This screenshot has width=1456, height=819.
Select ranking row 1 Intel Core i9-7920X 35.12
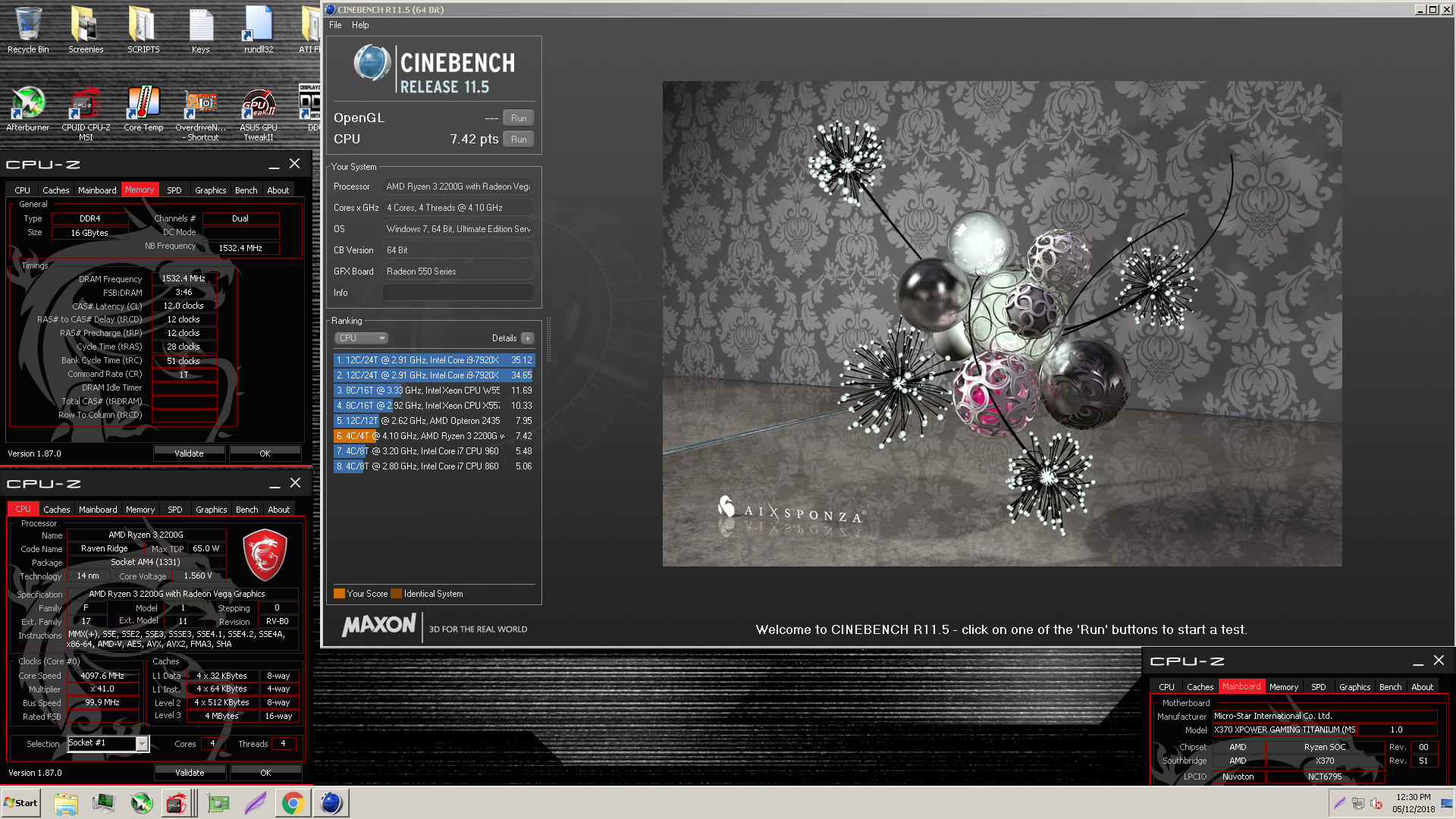point(434,360)
